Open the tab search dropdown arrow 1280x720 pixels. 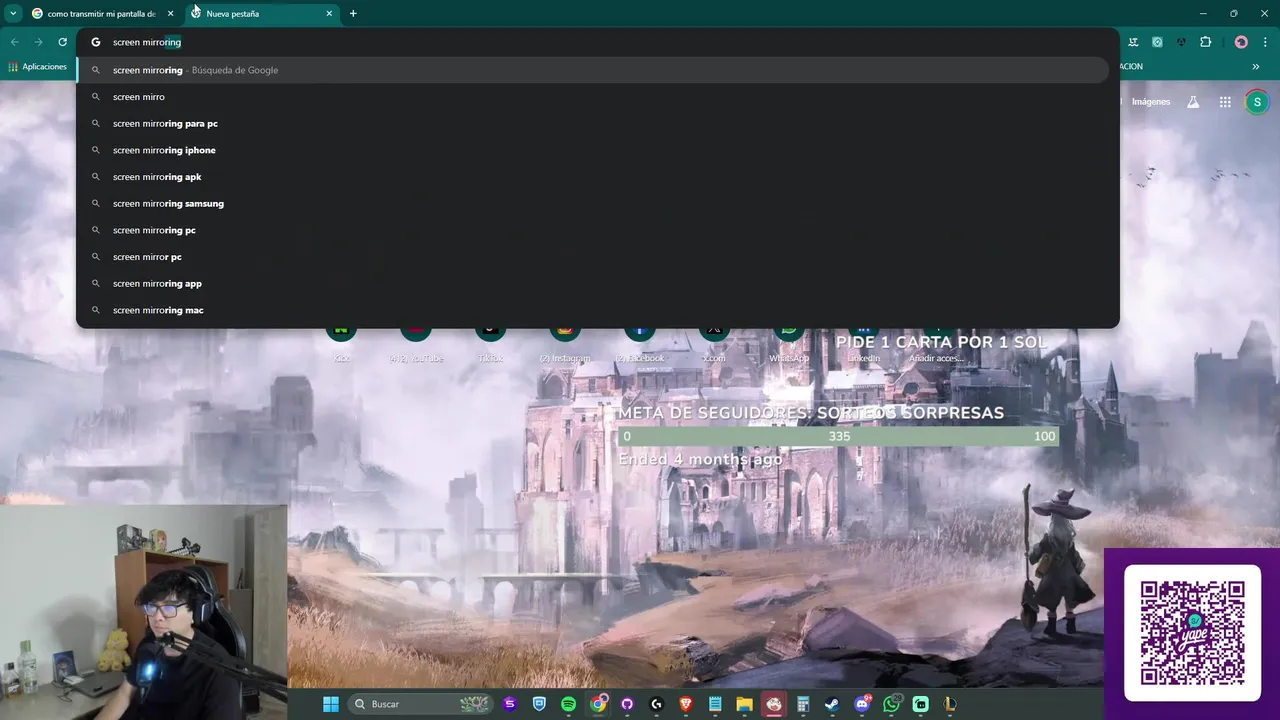13,13
